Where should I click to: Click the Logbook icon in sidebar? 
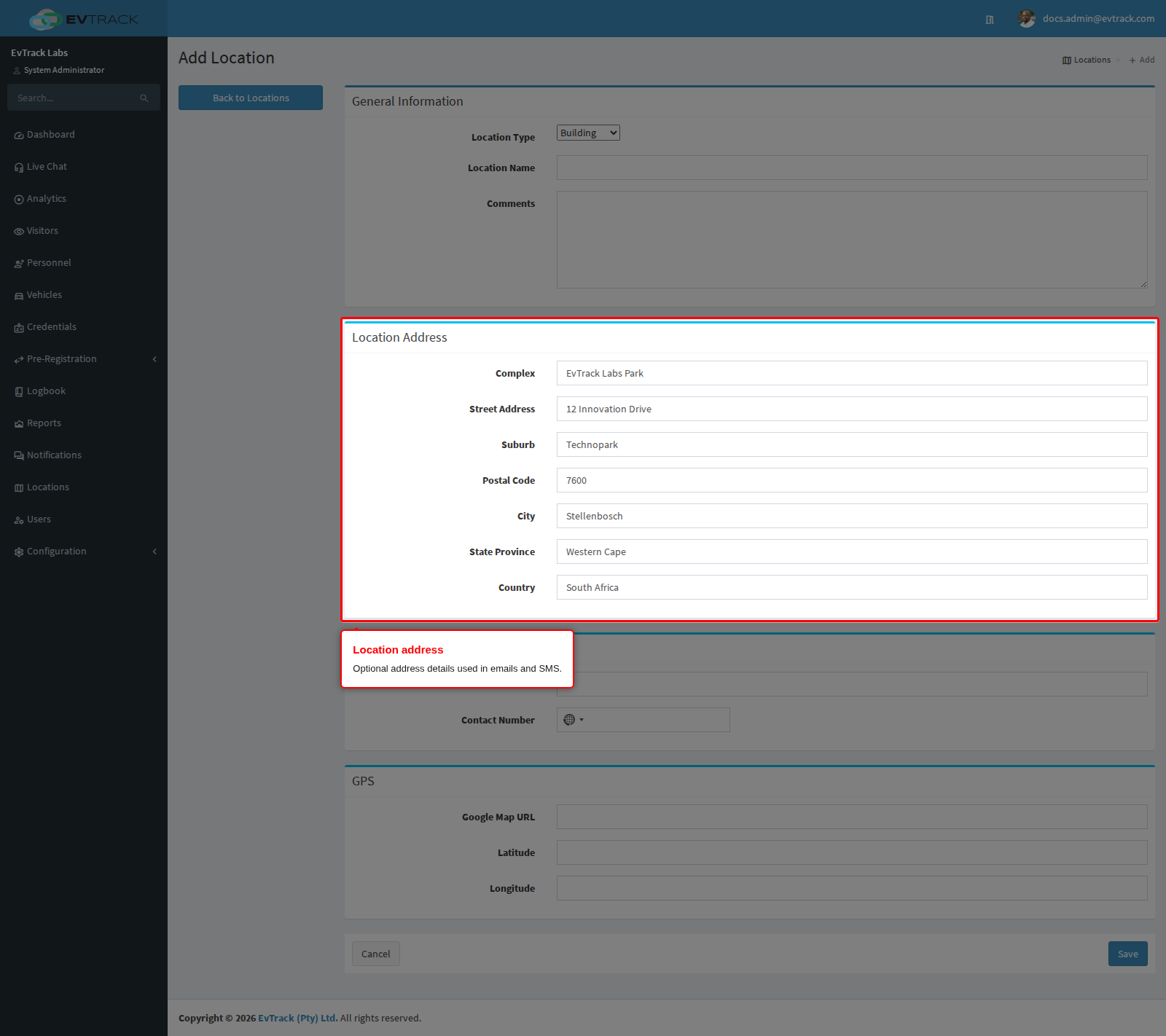(19, 392)
